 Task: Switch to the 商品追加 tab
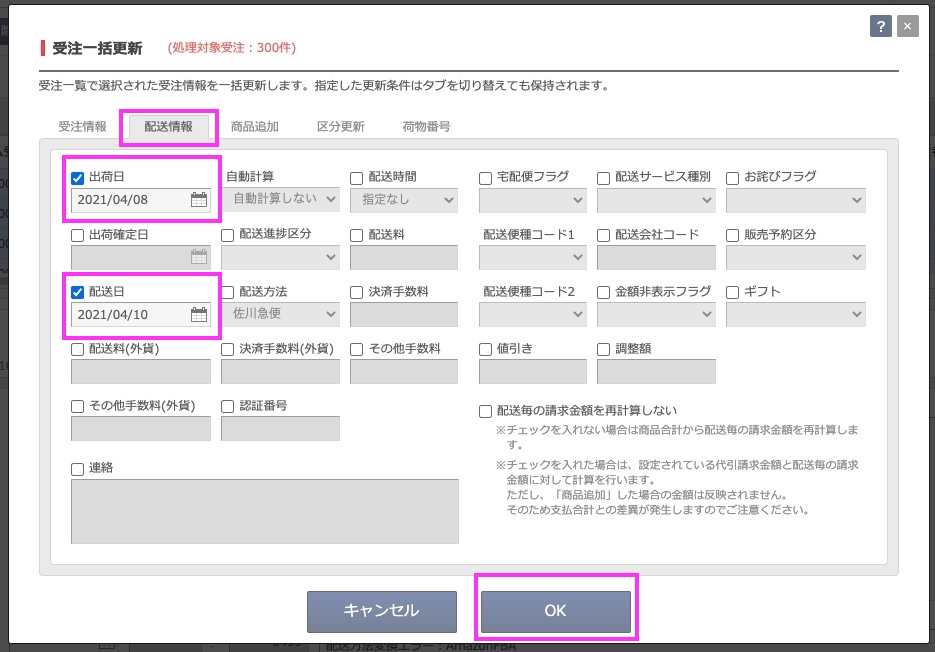(x=254, y=127)
